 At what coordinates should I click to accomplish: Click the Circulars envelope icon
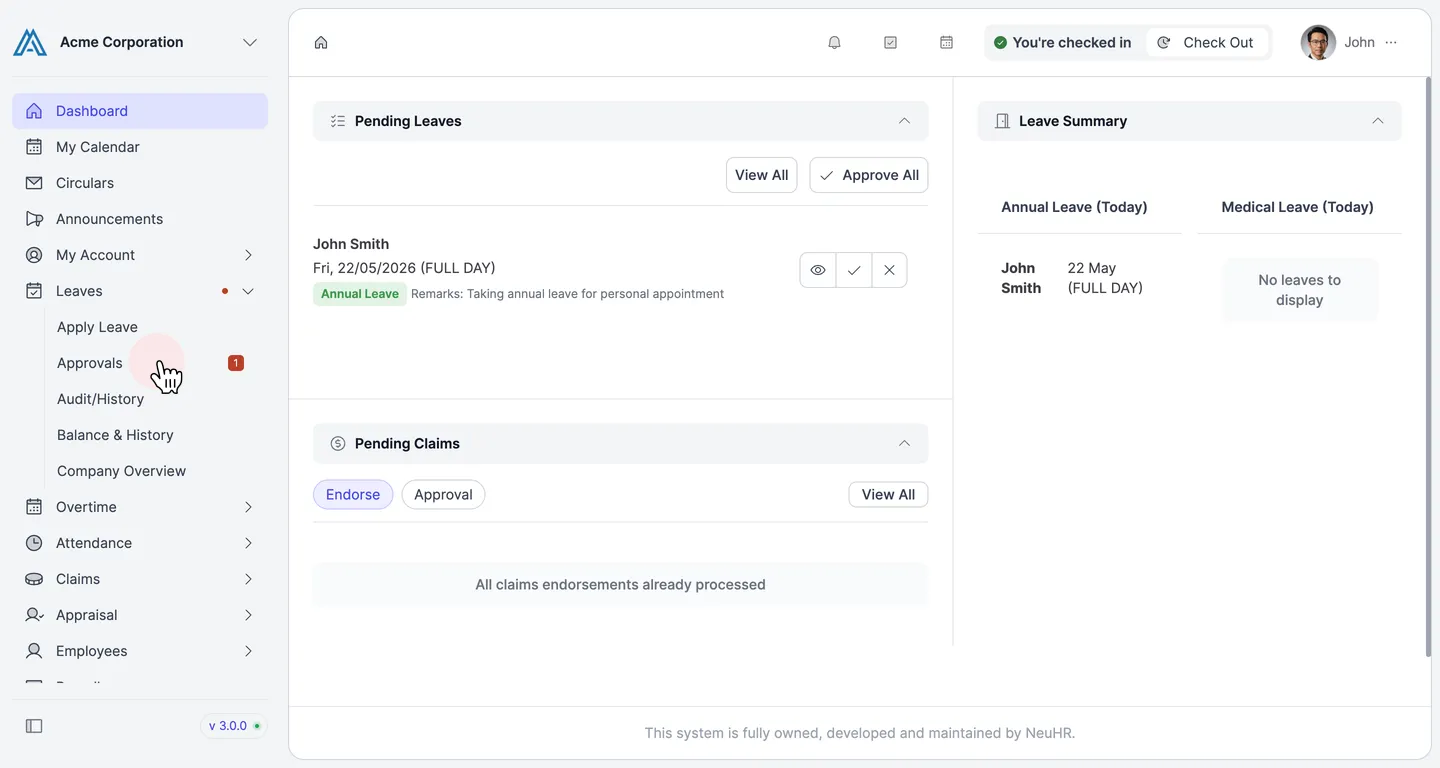[x=34, y=183]
